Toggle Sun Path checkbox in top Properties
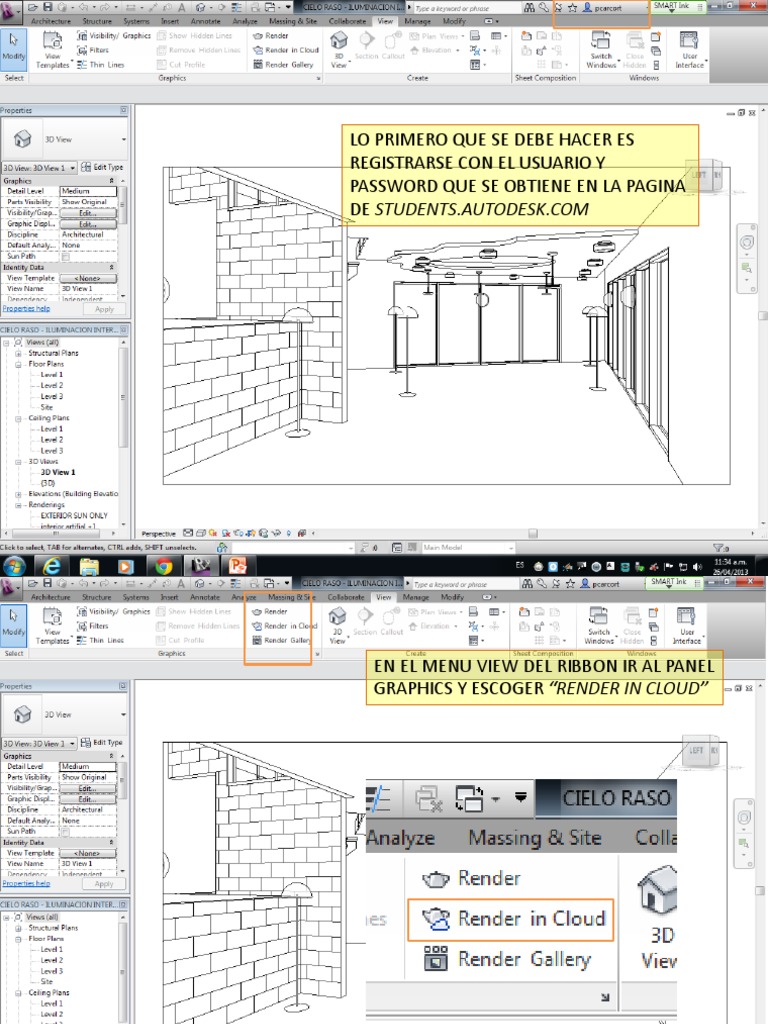The width and height of the screenshot is (768, 1024). coord(65,257)
